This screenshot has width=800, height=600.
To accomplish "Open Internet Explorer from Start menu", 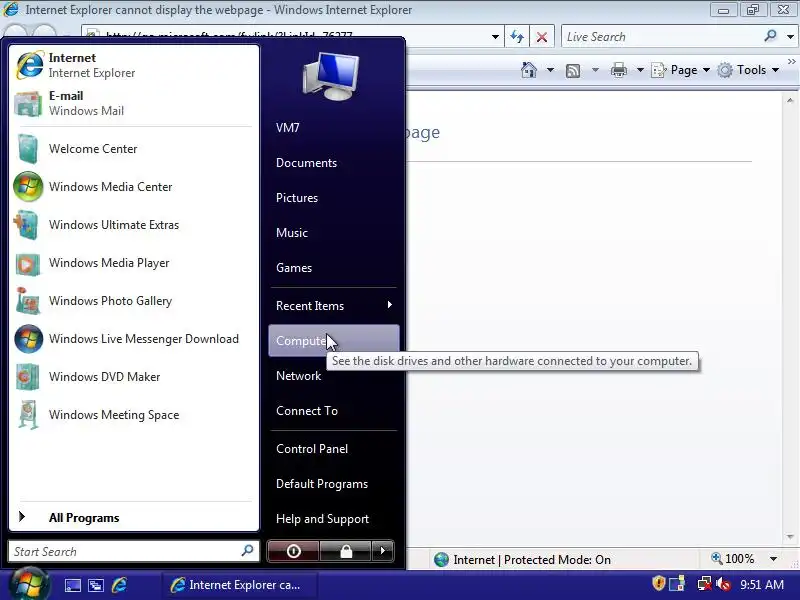I will point(134,65).
